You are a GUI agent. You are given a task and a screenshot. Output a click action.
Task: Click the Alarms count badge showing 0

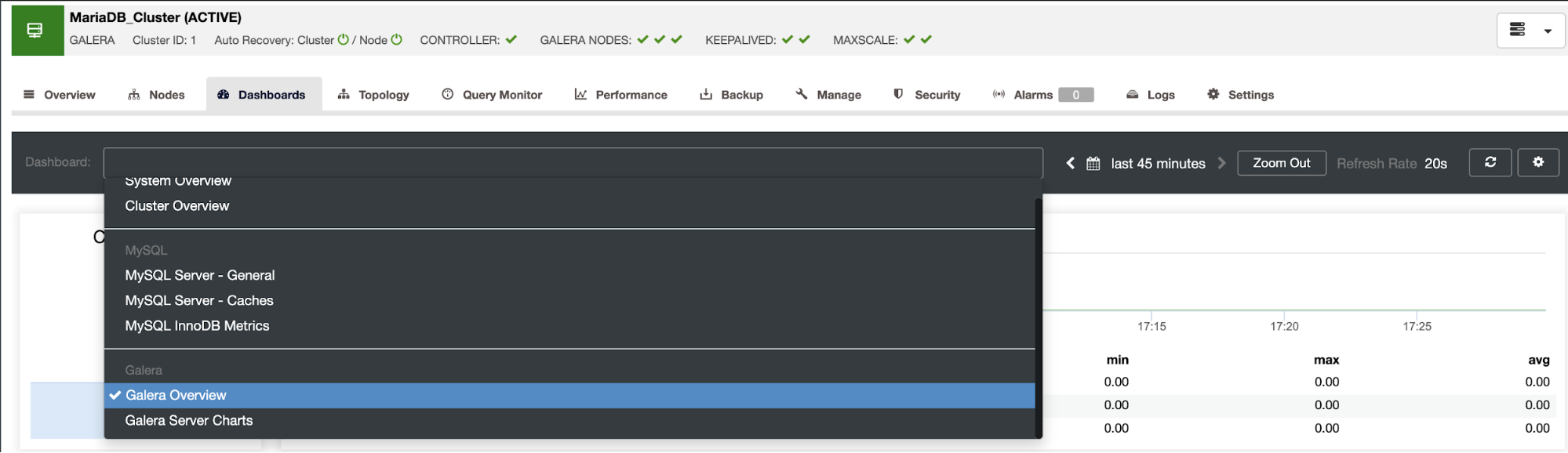pyautogui.click(x=1076, y=95)
